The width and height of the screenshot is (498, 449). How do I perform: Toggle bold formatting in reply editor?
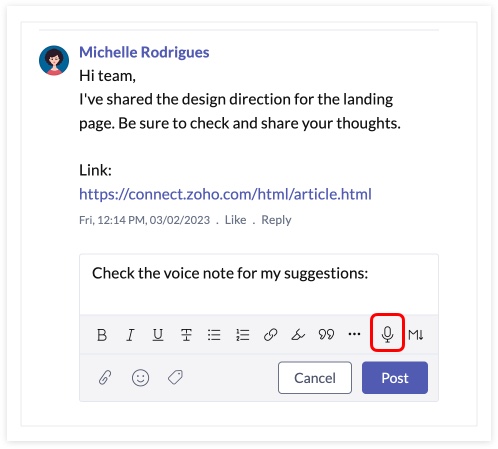click(102, 334)
